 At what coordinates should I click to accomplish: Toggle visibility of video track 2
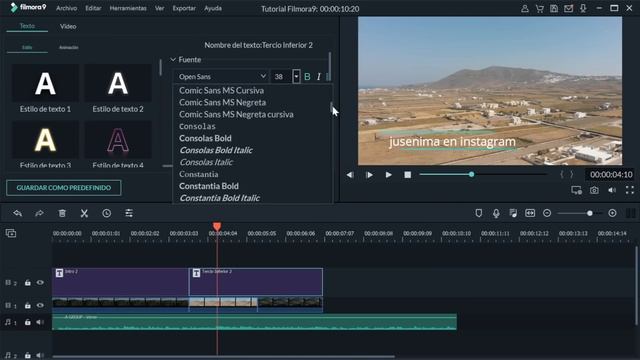coord(40,282)
